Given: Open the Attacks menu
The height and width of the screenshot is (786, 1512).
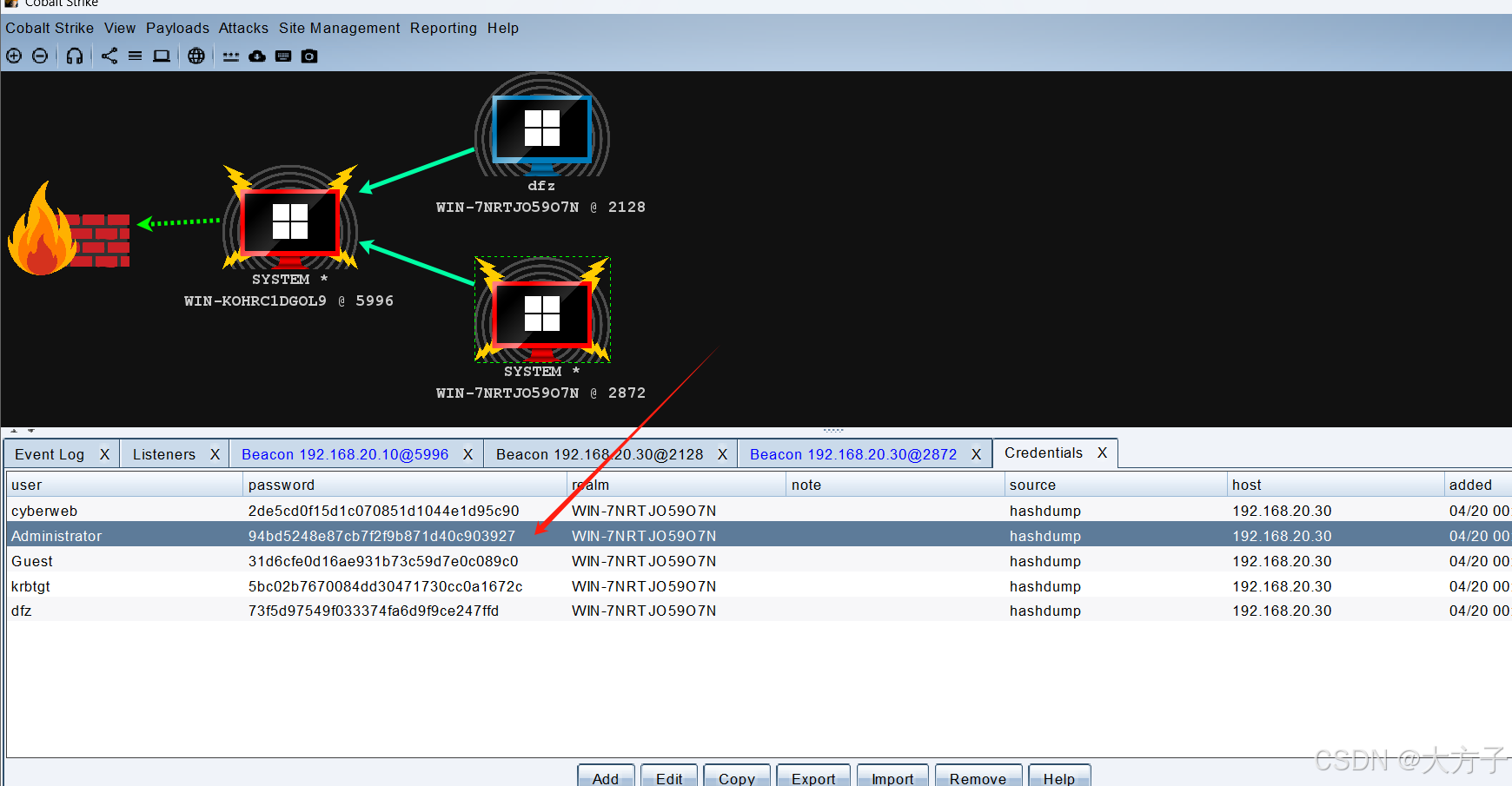Looking at the screenshot, I should pyautogui.click(x=243, y=28).
